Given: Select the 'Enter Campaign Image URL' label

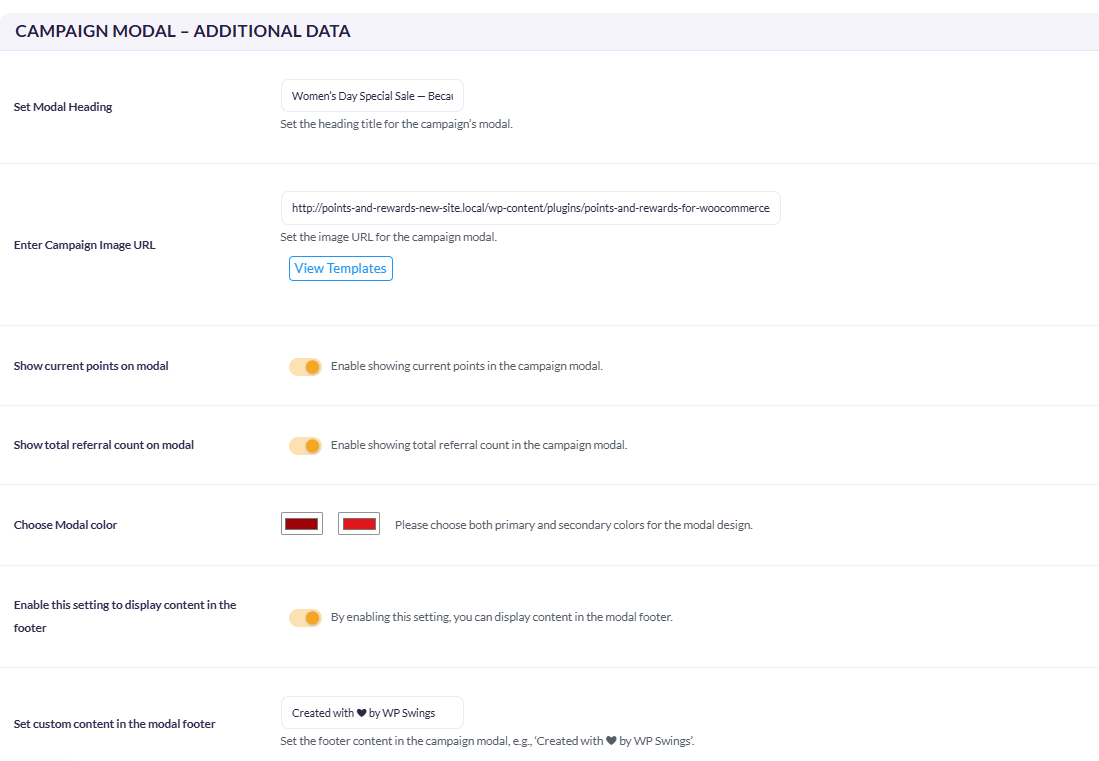Looking at the screenshot, I should tap(85, 245).
